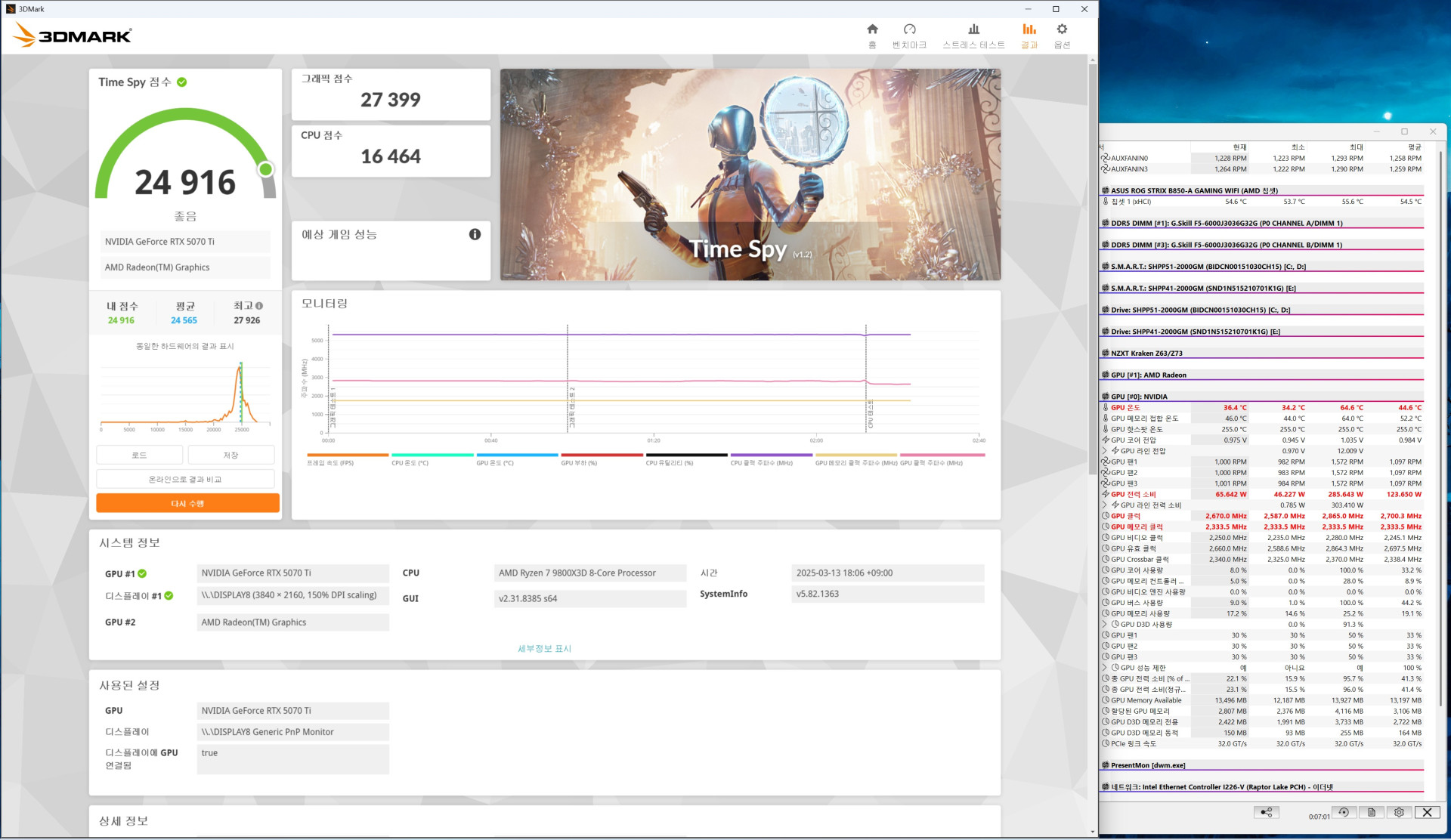The image size is (1451, 840).
Task: Toggle CPU 온도 (°C) legend line
Action: coord(410,463)
